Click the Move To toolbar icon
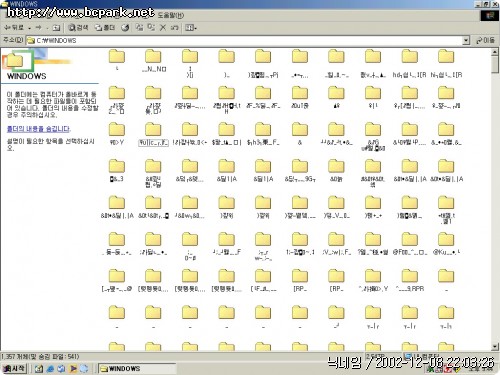 point(139,28)
